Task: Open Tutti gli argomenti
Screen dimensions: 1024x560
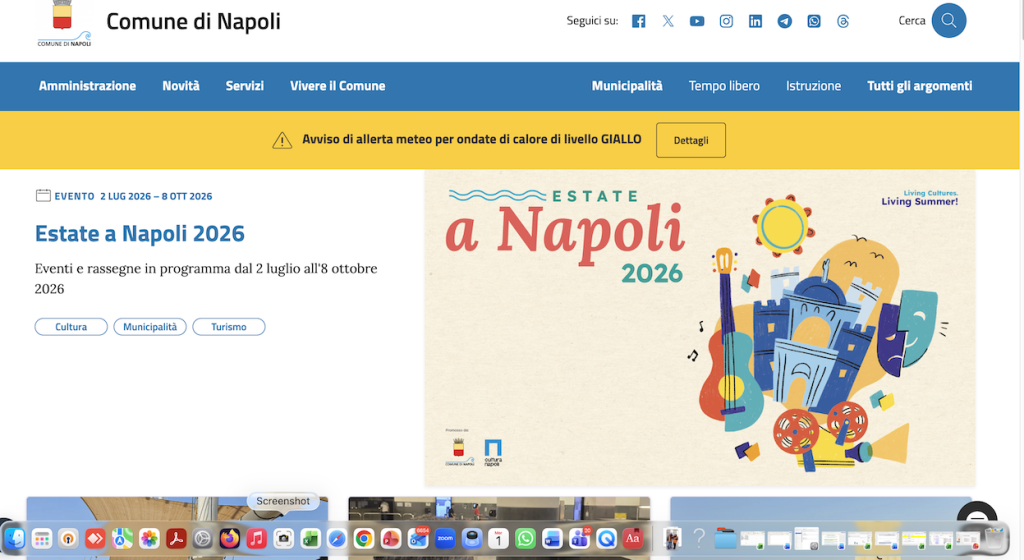Action: coord(920,86)
